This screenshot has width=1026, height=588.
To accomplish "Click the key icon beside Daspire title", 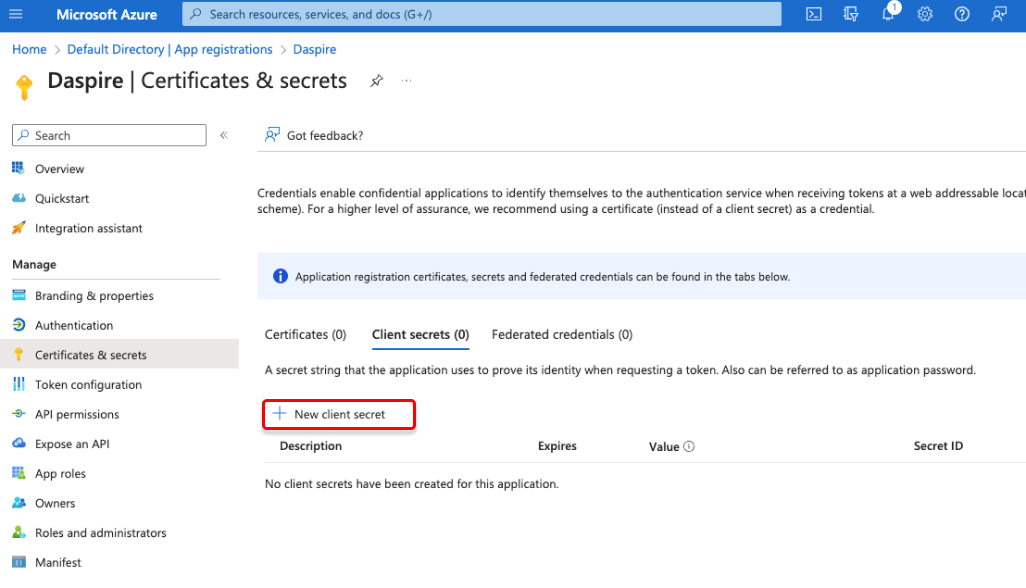I will (24, 86).
